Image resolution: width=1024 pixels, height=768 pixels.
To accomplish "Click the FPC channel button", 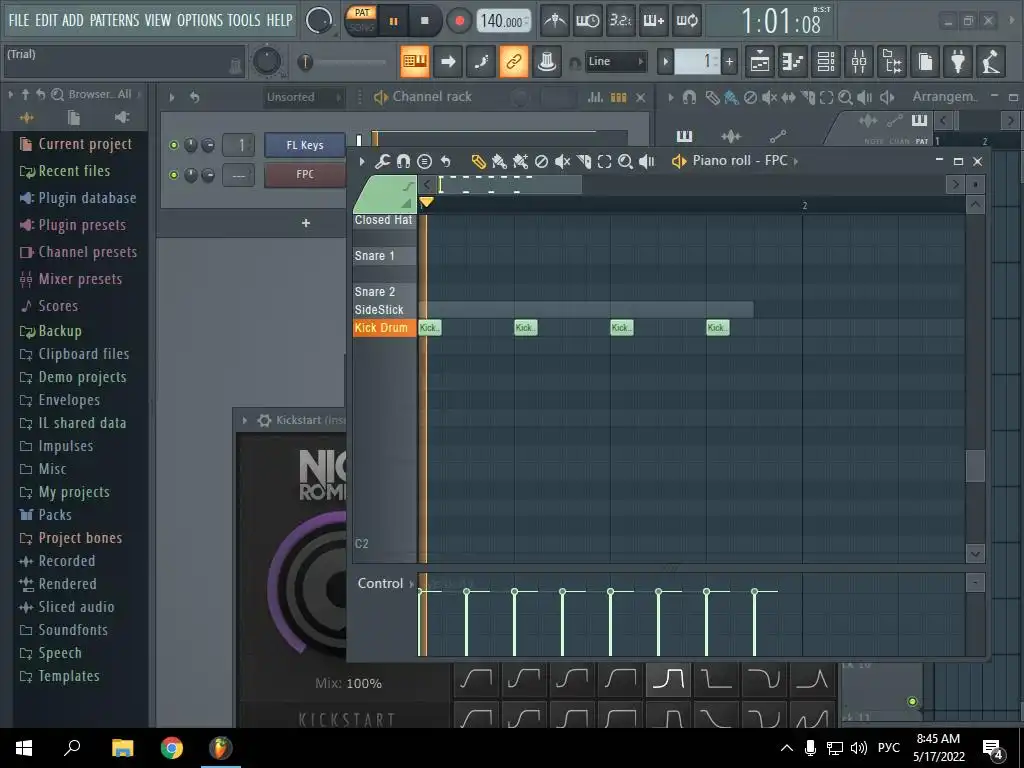I will pyautogui.click(x=305, y=175).
